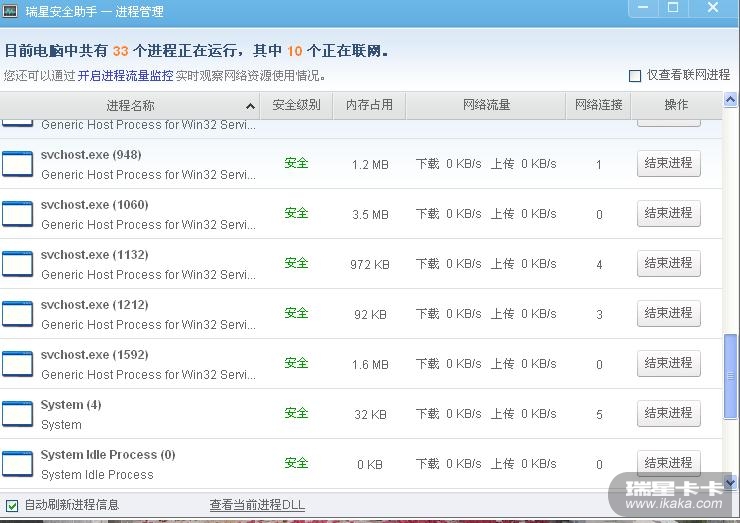End process svchost.exe (1060)

pyautogui.click(x=668, y=213)
